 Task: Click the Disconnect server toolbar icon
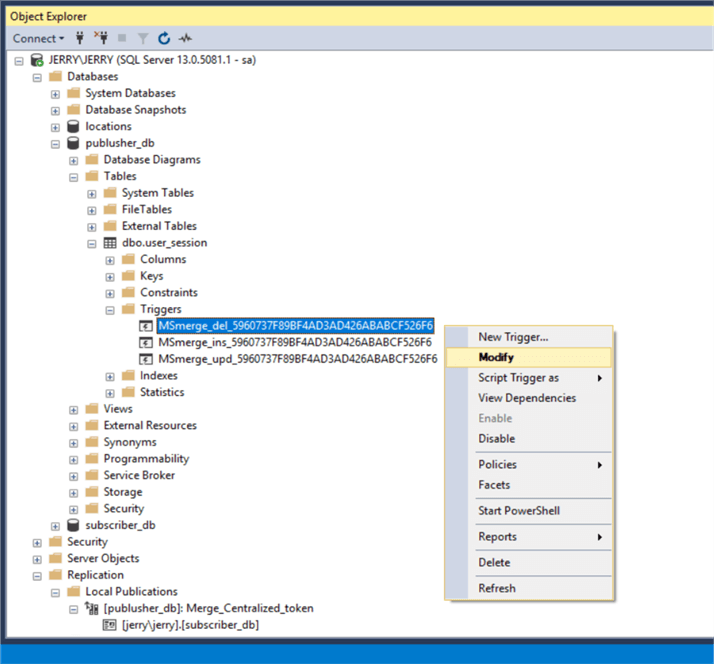coord(100,39)
